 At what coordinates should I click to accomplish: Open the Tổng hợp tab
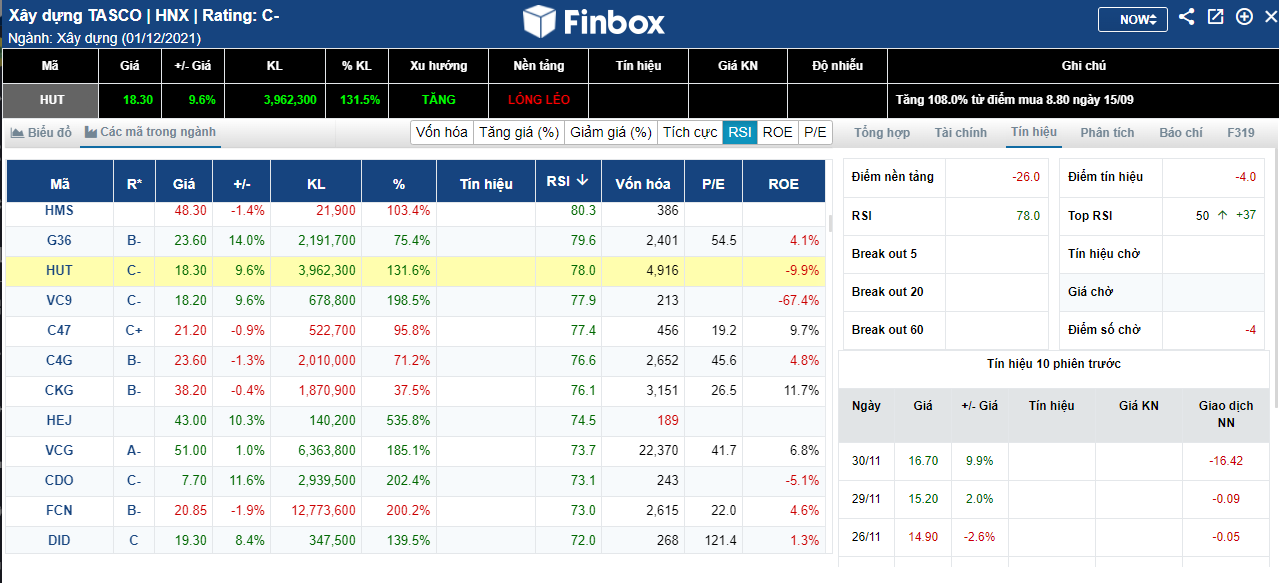(882, 132)
